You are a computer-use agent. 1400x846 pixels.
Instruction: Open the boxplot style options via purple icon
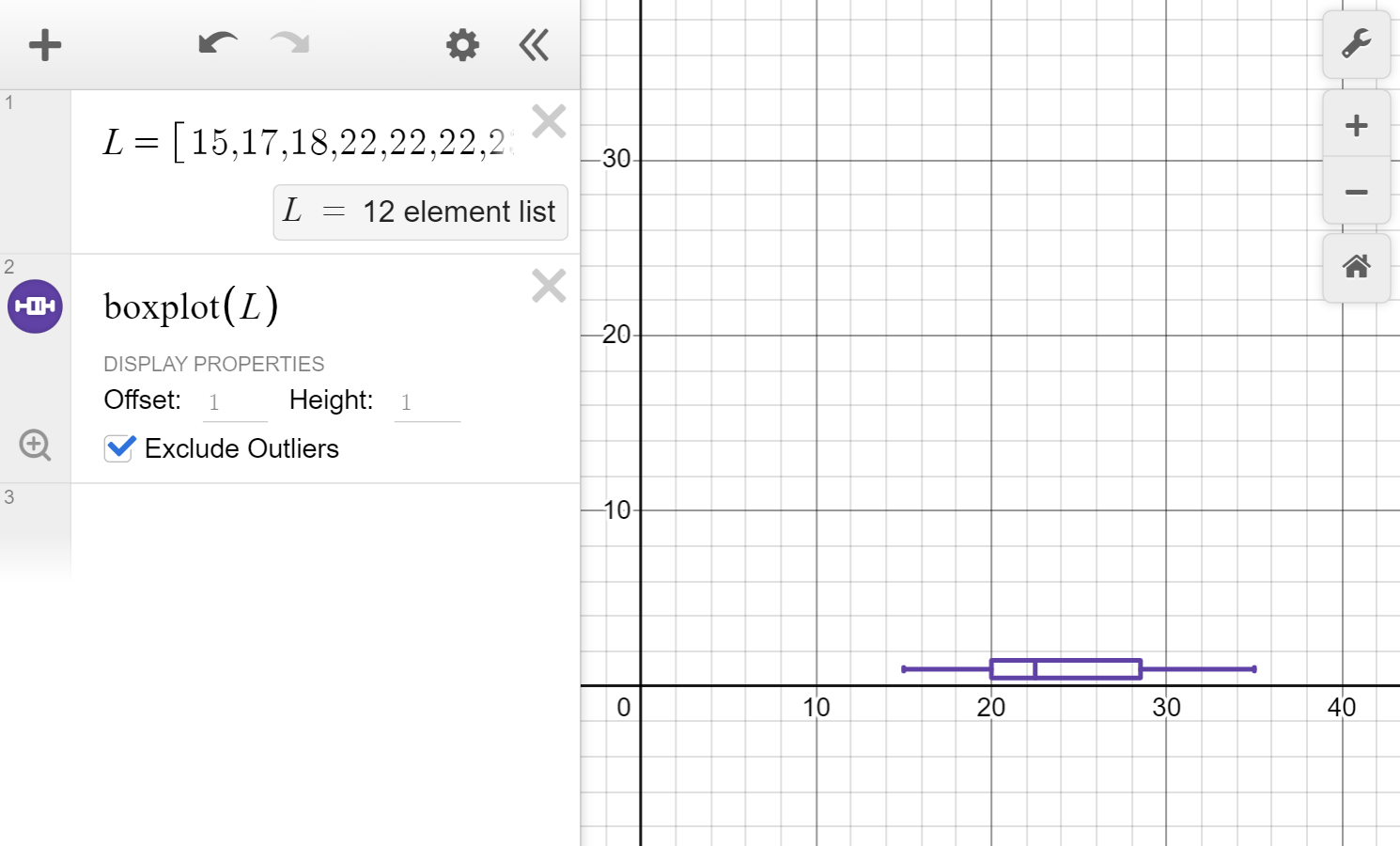click(x=35, y=305)
